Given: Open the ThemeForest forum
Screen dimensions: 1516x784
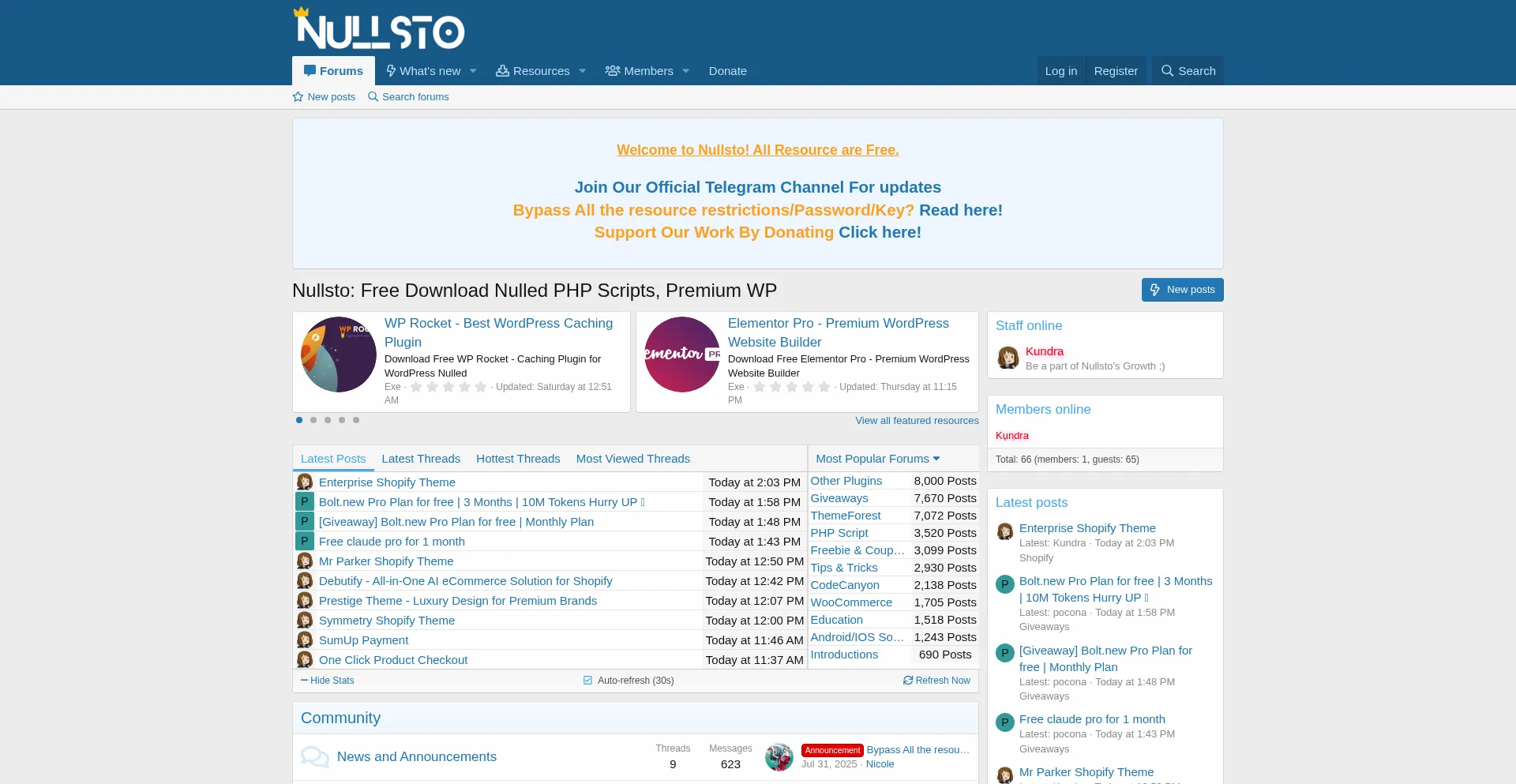Looking at the screenshot, I should (x=846, y=516).
